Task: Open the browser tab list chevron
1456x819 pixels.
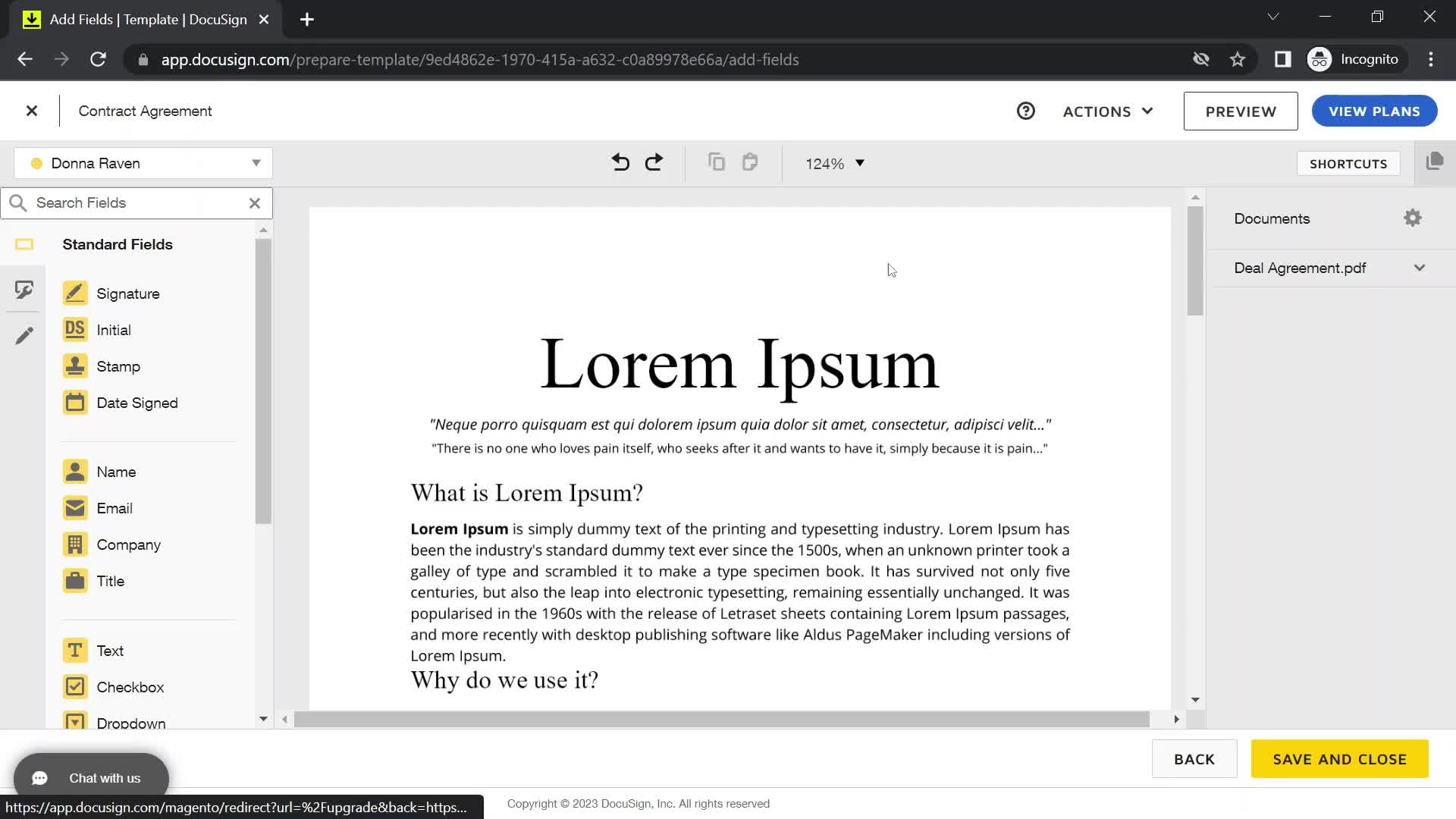Action: (x=1273, y=17)
